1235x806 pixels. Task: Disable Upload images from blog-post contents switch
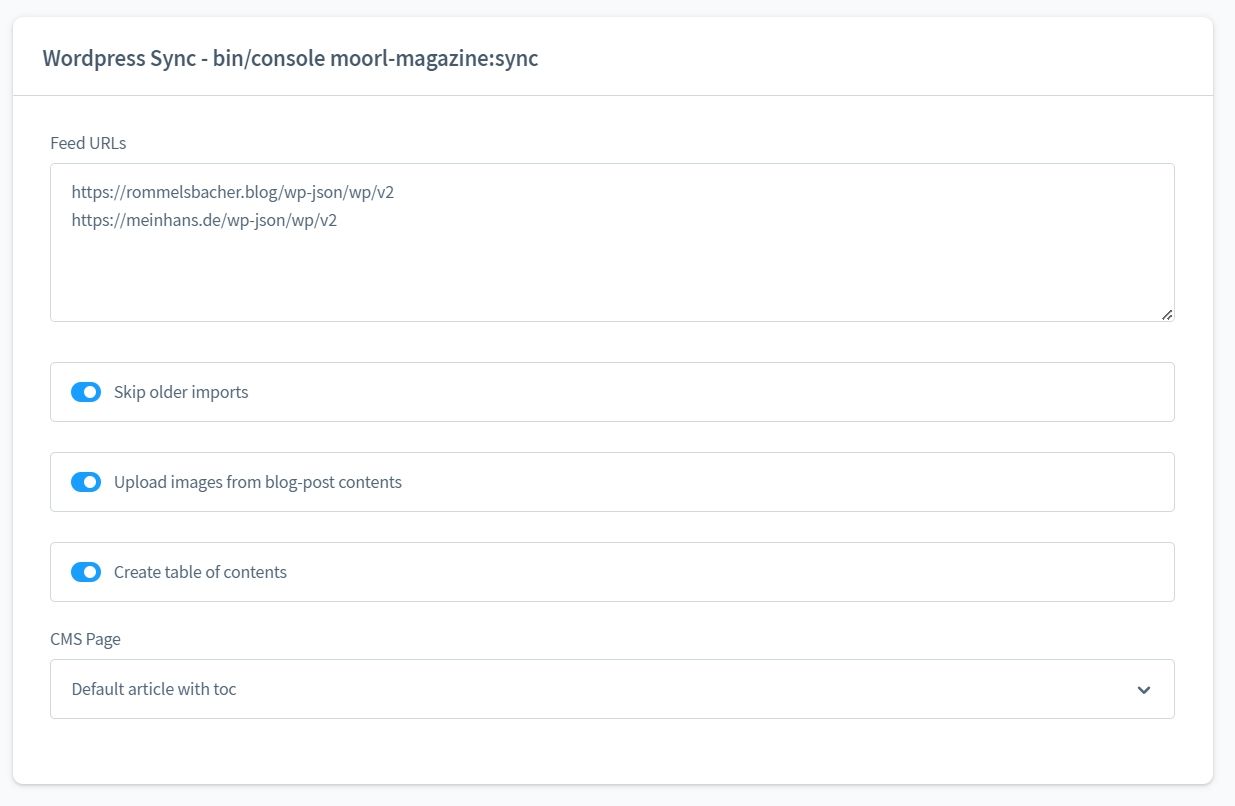[x=86, y=482]
